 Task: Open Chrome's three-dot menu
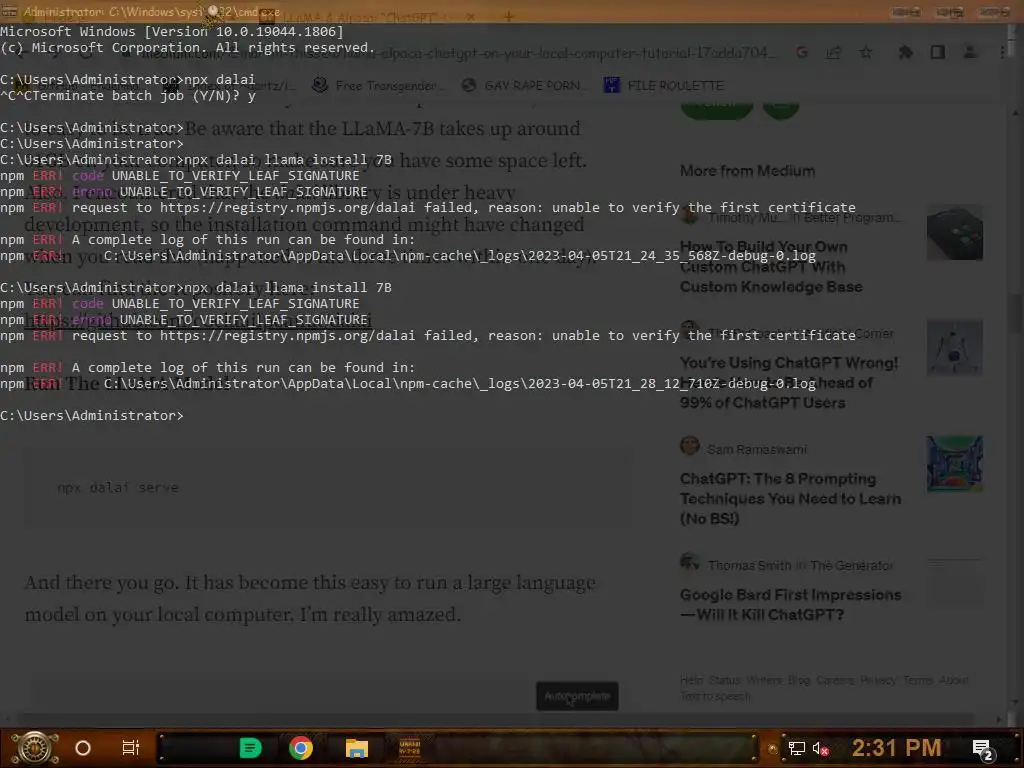tap(1003, 52)
